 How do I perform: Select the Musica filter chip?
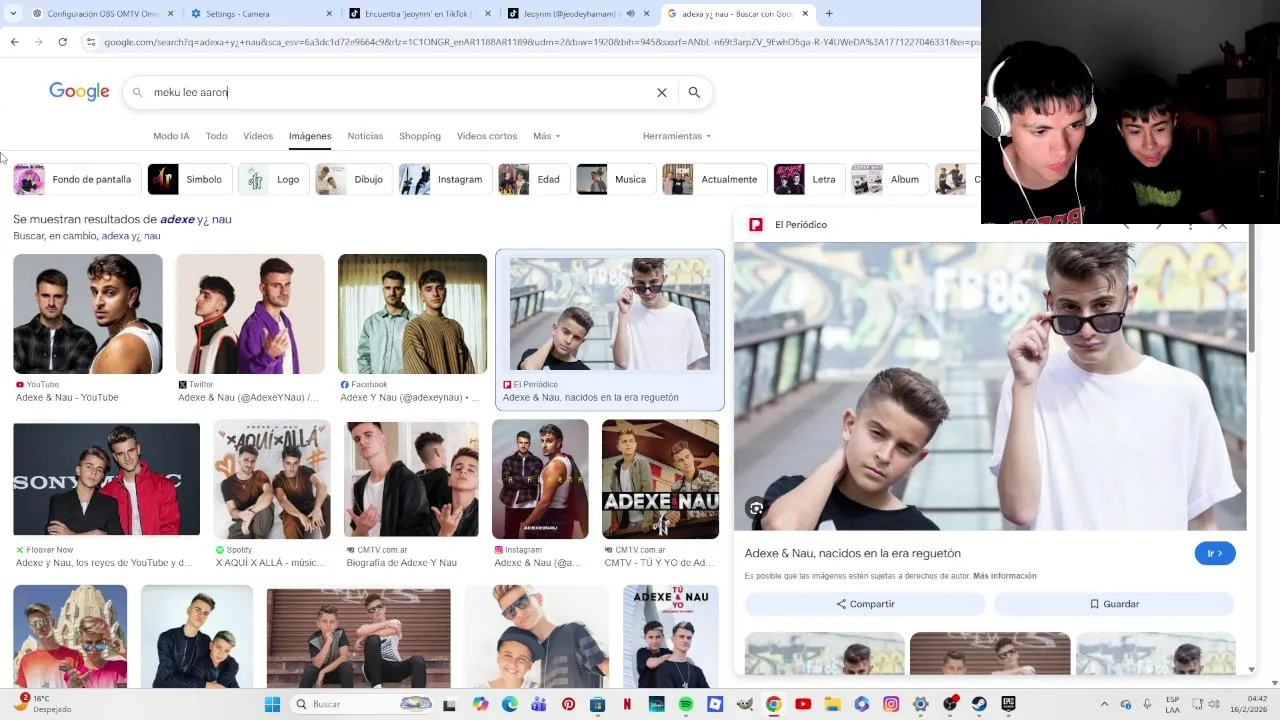(x=615, y=179)
